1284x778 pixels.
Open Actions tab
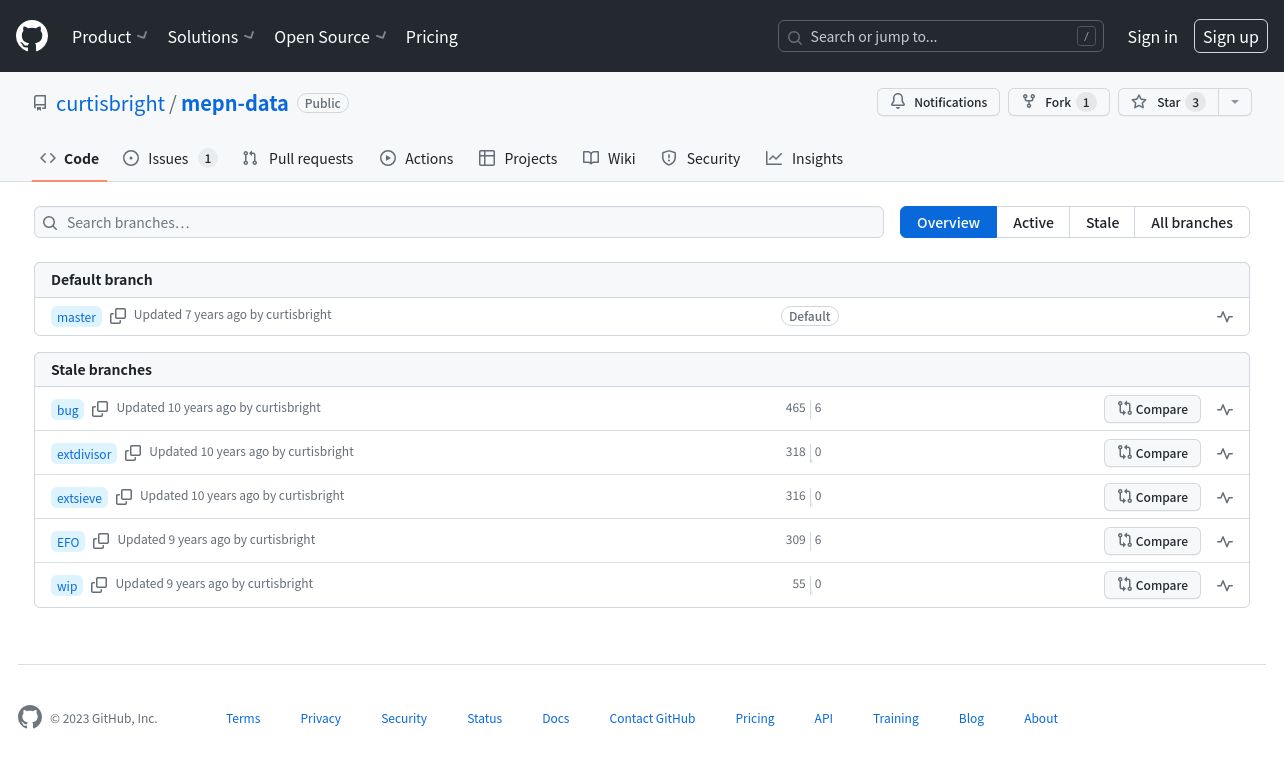(417, 158)
